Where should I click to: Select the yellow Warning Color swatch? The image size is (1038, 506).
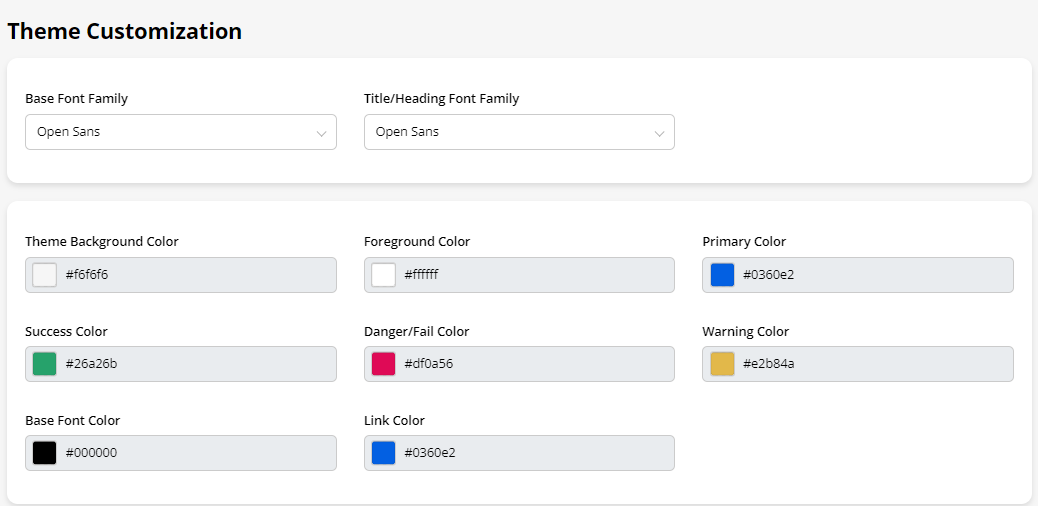point(722,364)
